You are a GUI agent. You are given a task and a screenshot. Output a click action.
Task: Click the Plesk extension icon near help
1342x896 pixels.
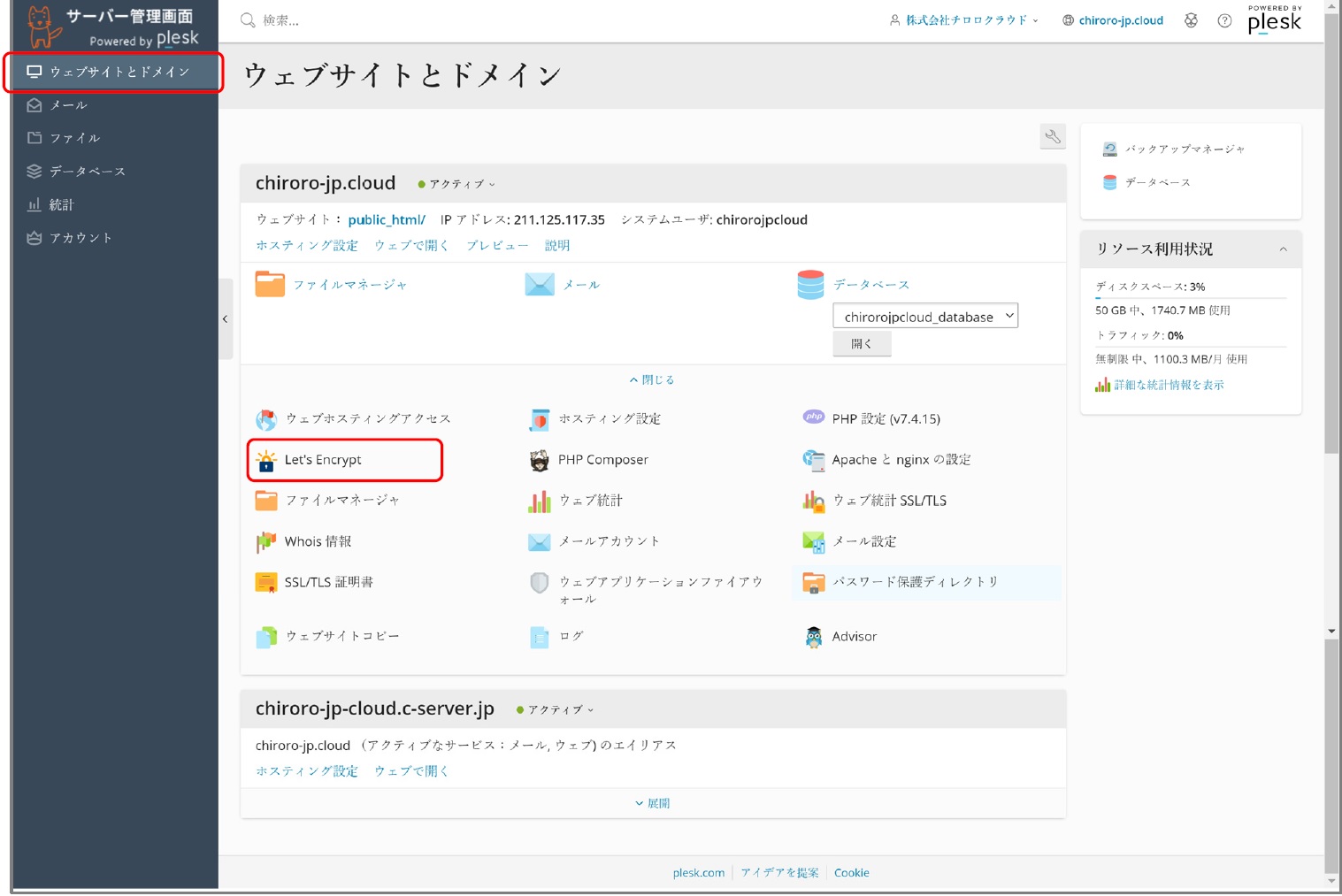(1192, 20)
